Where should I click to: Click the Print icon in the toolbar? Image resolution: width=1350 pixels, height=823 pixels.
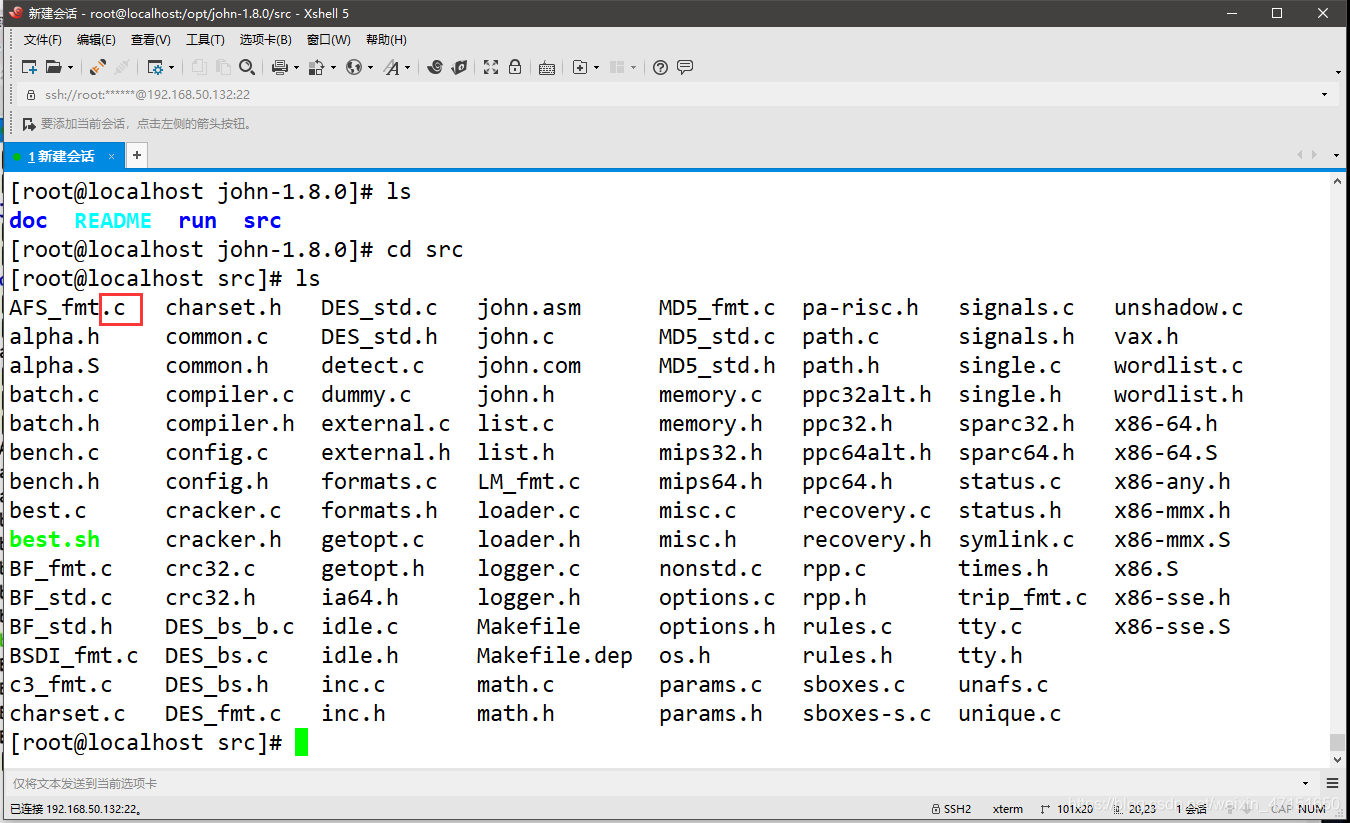coord(279,67)
